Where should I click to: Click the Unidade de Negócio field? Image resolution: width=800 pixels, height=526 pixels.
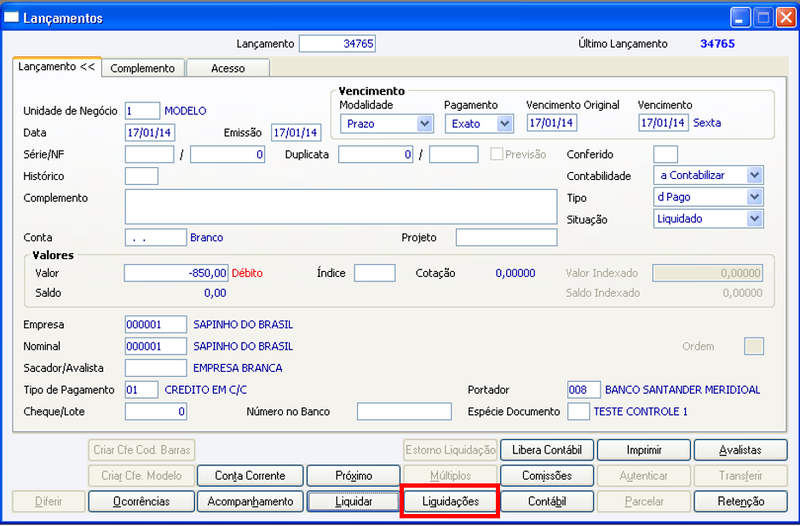[x=142, y=111]
